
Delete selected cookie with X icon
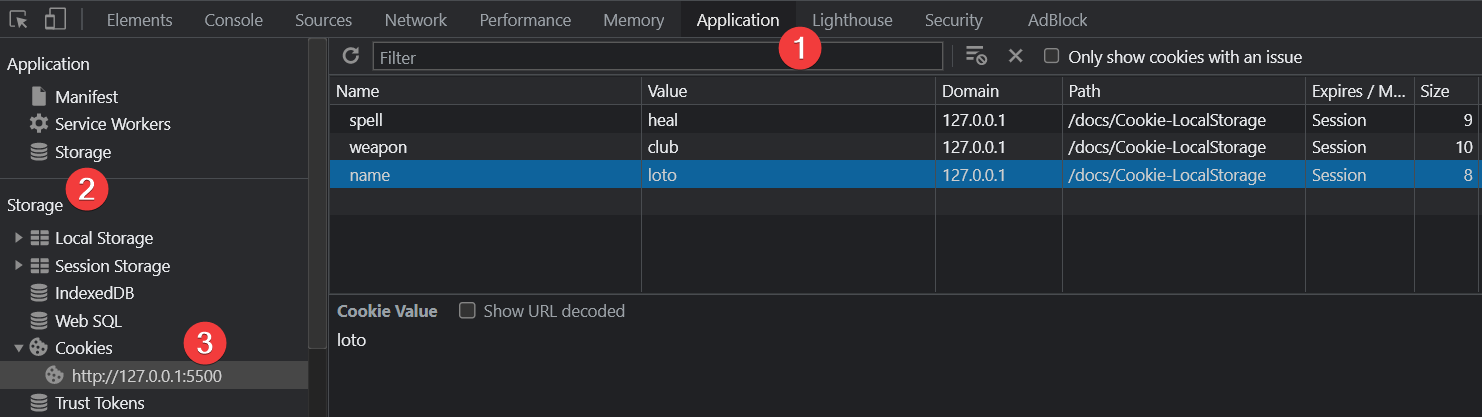1015,56
